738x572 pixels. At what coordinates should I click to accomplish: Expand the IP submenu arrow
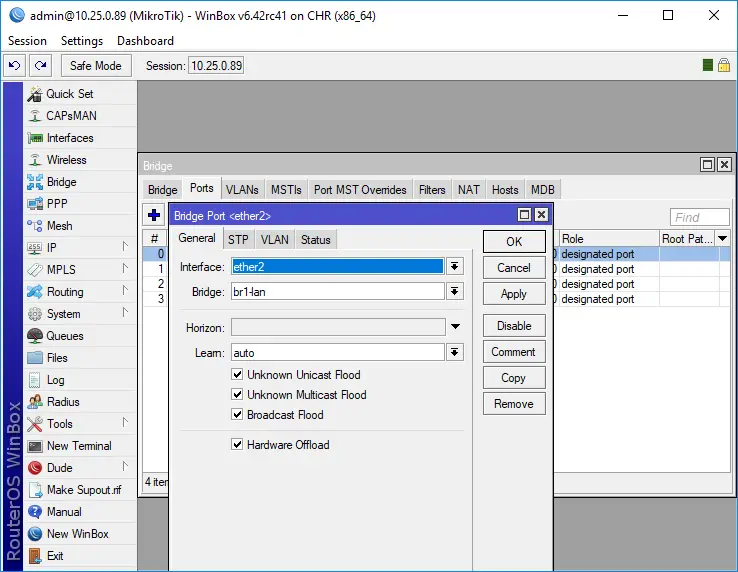coord(125,246)
